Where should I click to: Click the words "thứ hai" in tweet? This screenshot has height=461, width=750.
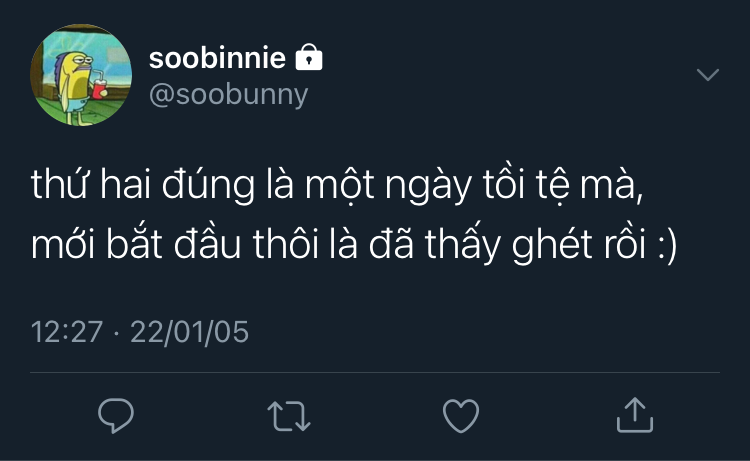(x=91, y=184)
